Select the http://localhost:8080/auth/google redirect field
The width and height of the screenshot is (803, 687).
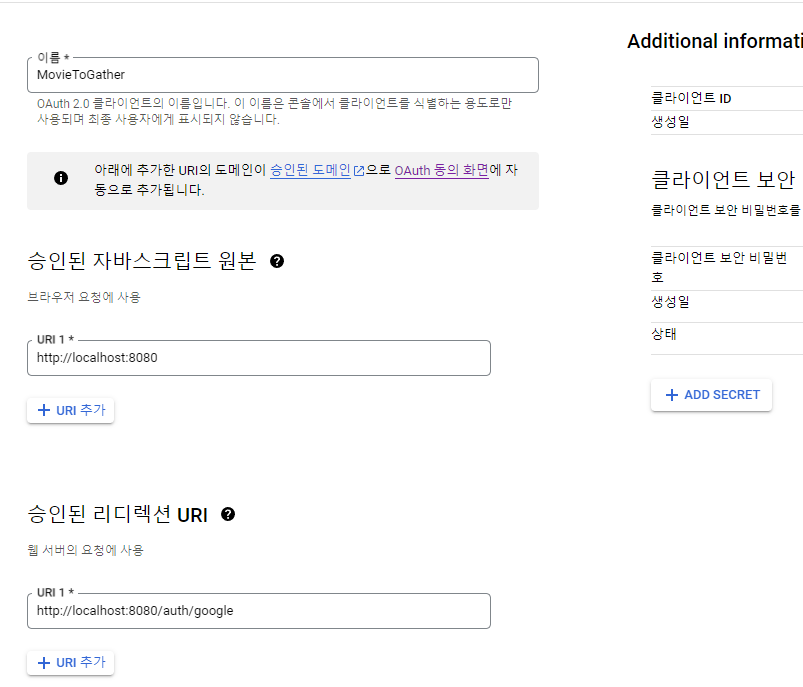(257, 610)
